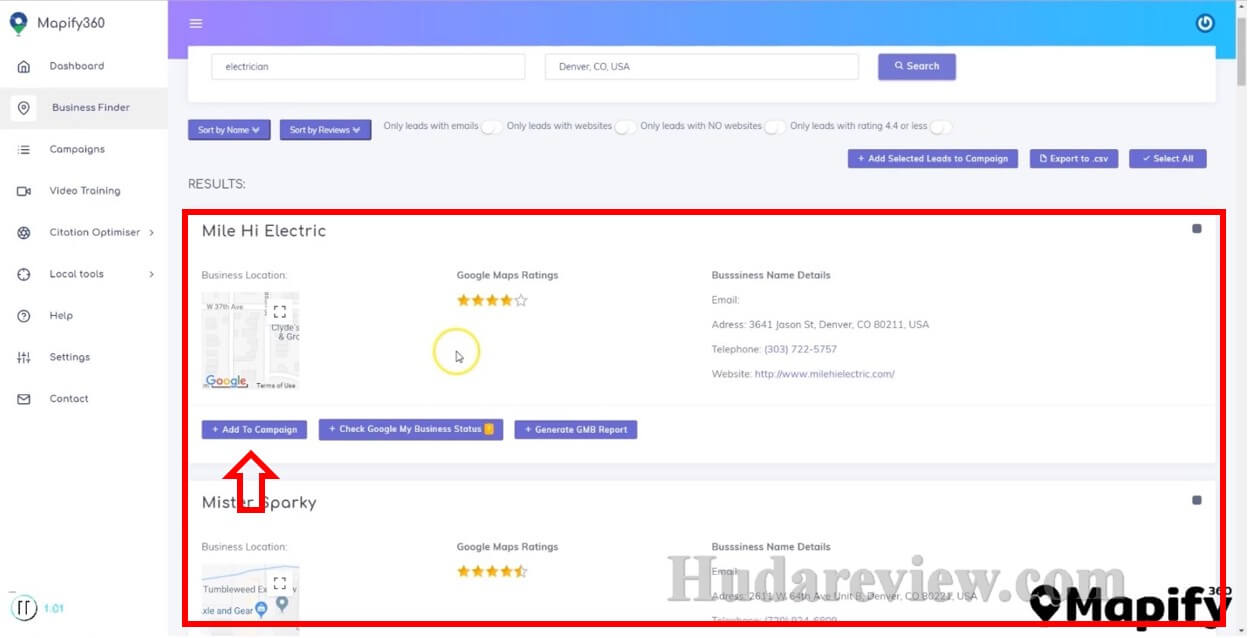Open the Contact menu item
Image resolution: width=1249 pixels, height=638 pixels.
69,399
